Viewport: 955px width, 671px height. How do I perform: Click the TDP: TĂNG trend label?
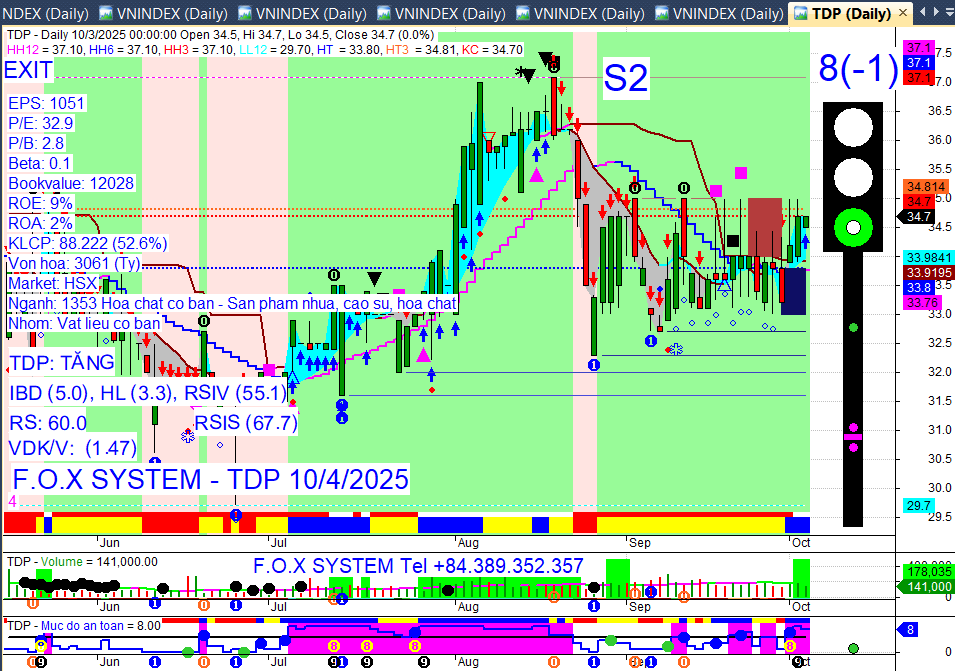click(x=62, y=363)
